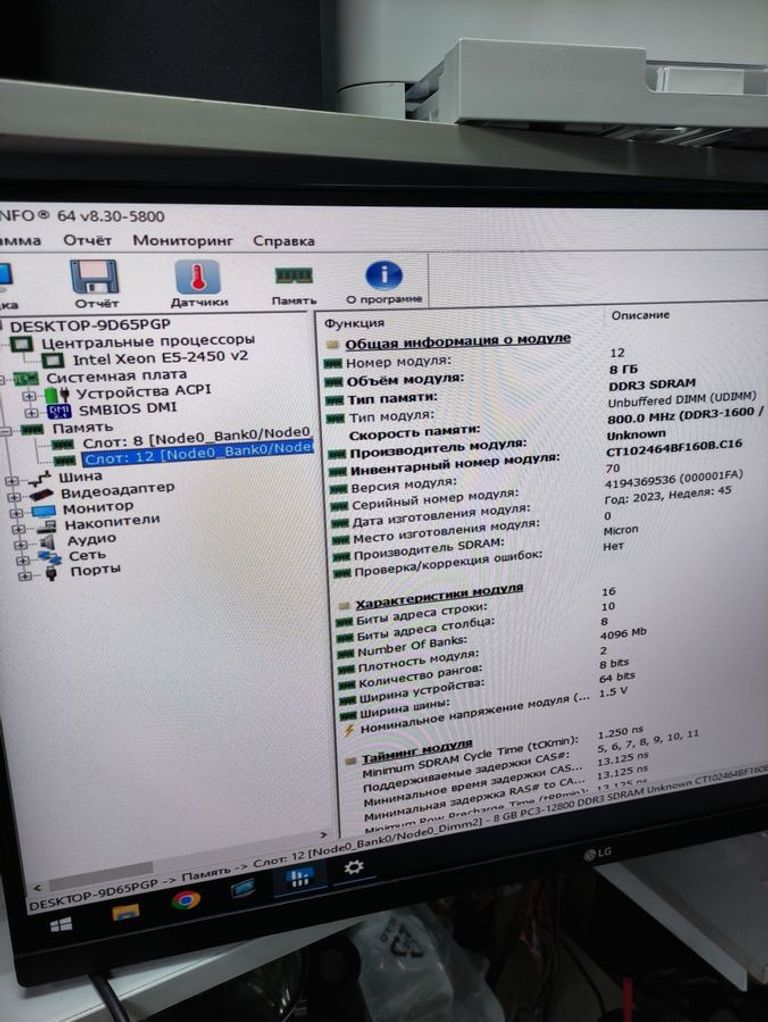Expand the Аудио node
Image resolution: width=768 pixels, height=1022 pixels.
click(22, 545)
